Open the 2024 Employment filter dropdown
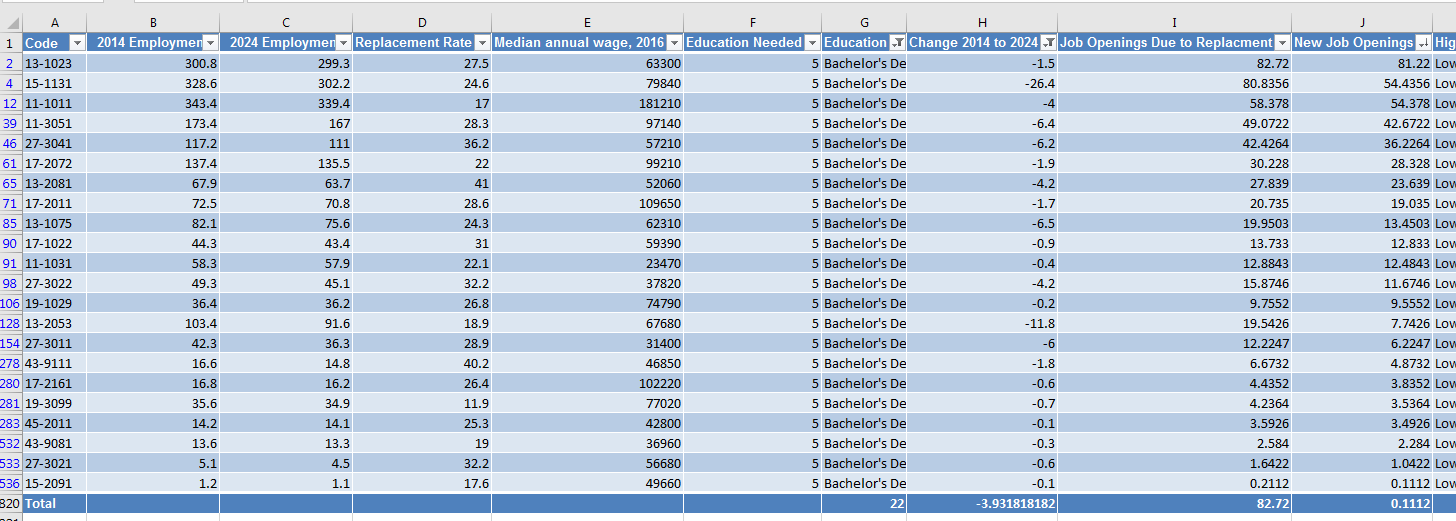This screenshot has width=1456, height=521. pos(343,43)
